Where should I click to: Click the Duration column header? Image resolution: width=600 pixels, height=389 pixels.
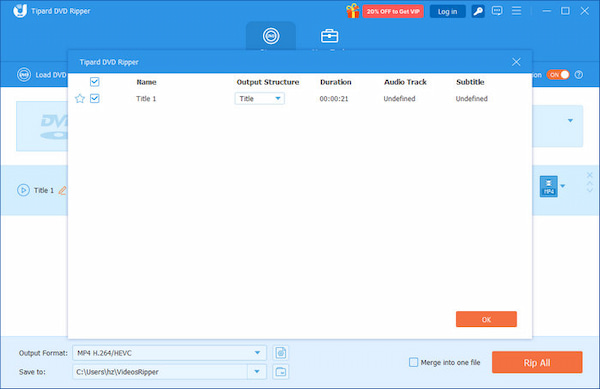pos(336,82)
